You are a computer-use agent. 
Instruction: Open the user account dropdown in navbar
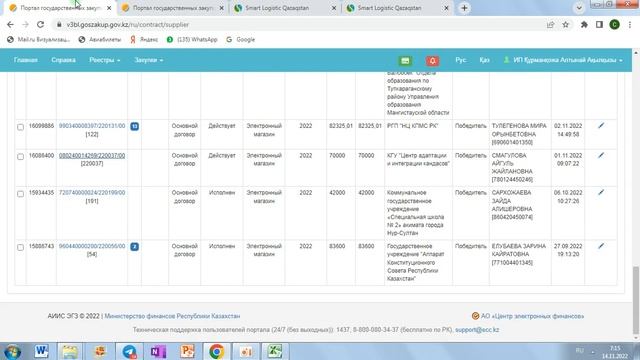pyautogui.click(x=563, y=60)
